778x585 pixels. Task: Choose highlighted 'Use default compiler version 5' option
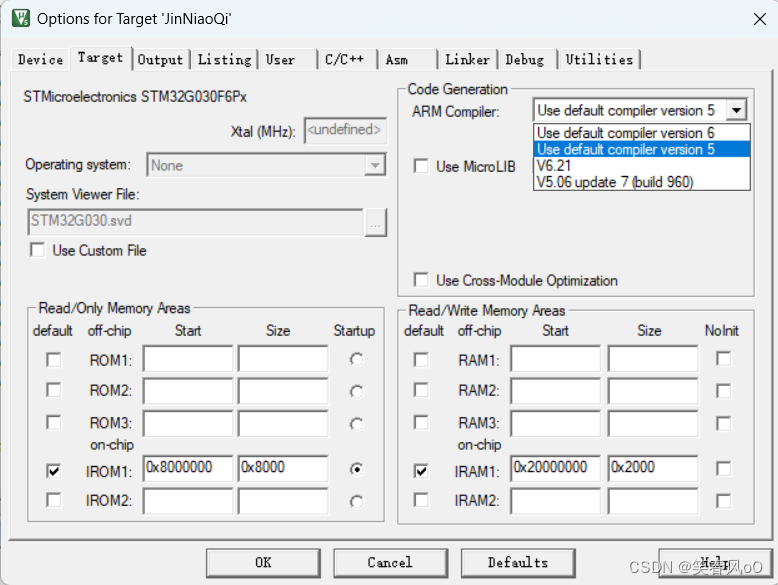click(641, 149)
